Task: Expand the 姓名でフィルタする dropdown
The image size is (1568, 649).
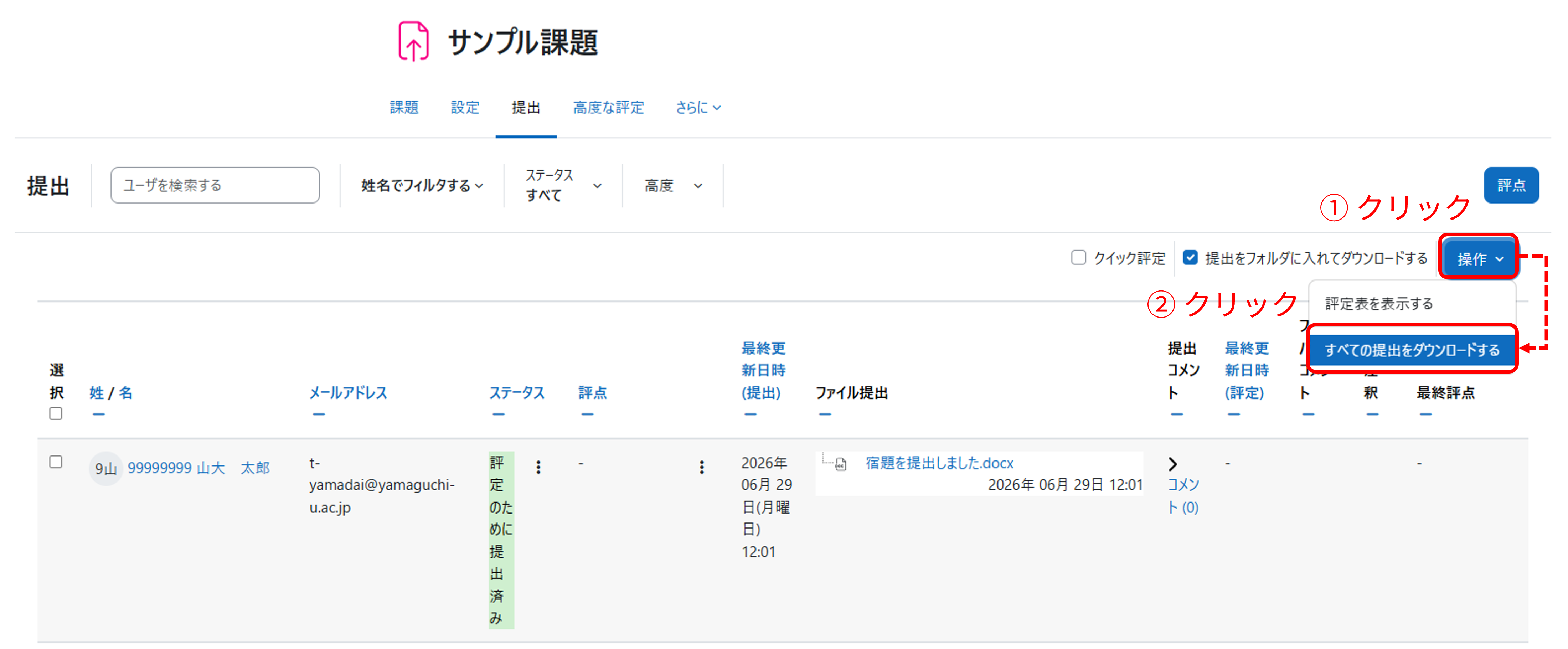Action: (x=422, y=186)
